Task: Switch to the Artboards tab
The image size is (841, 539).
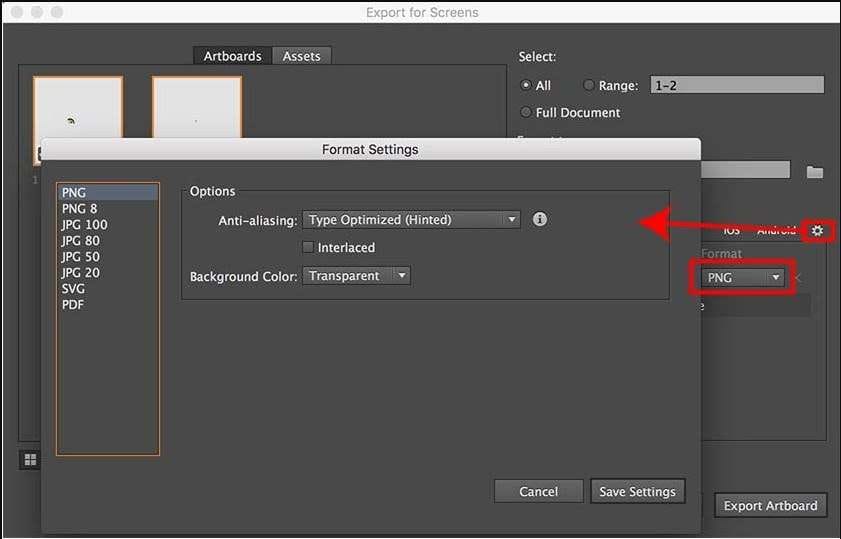Action: click(234, 56)
